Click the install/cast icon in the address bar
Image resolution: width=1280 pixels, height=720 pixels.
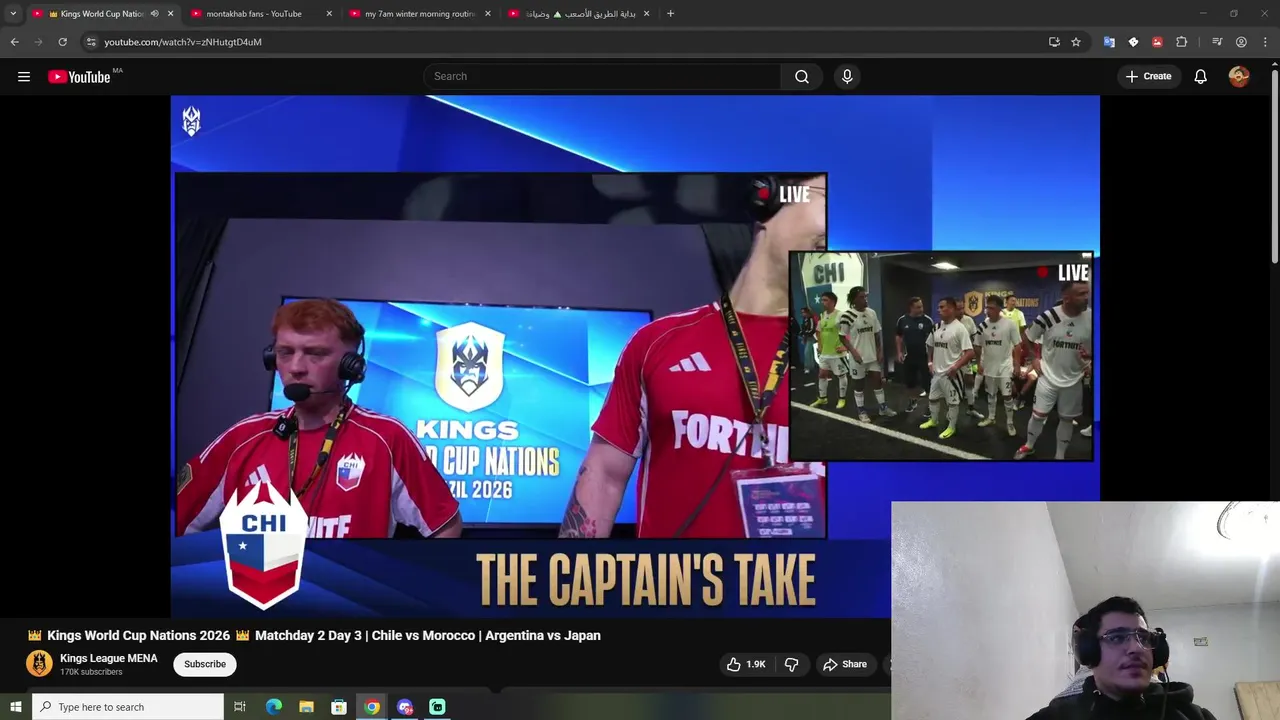(x=1054, y=42)
